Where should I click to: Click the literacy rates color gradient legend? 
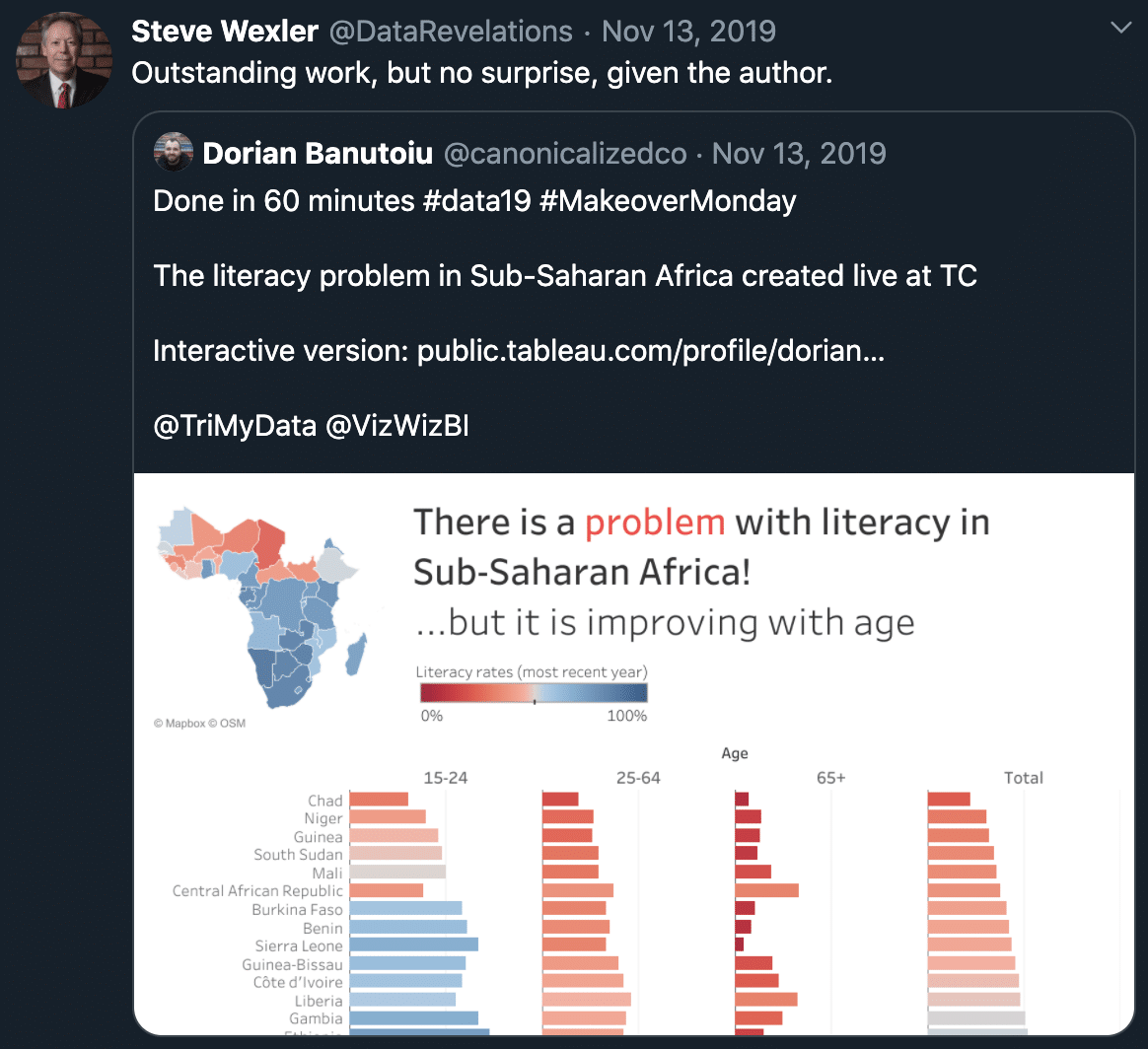pyautogui.click(x=534, y=693)
